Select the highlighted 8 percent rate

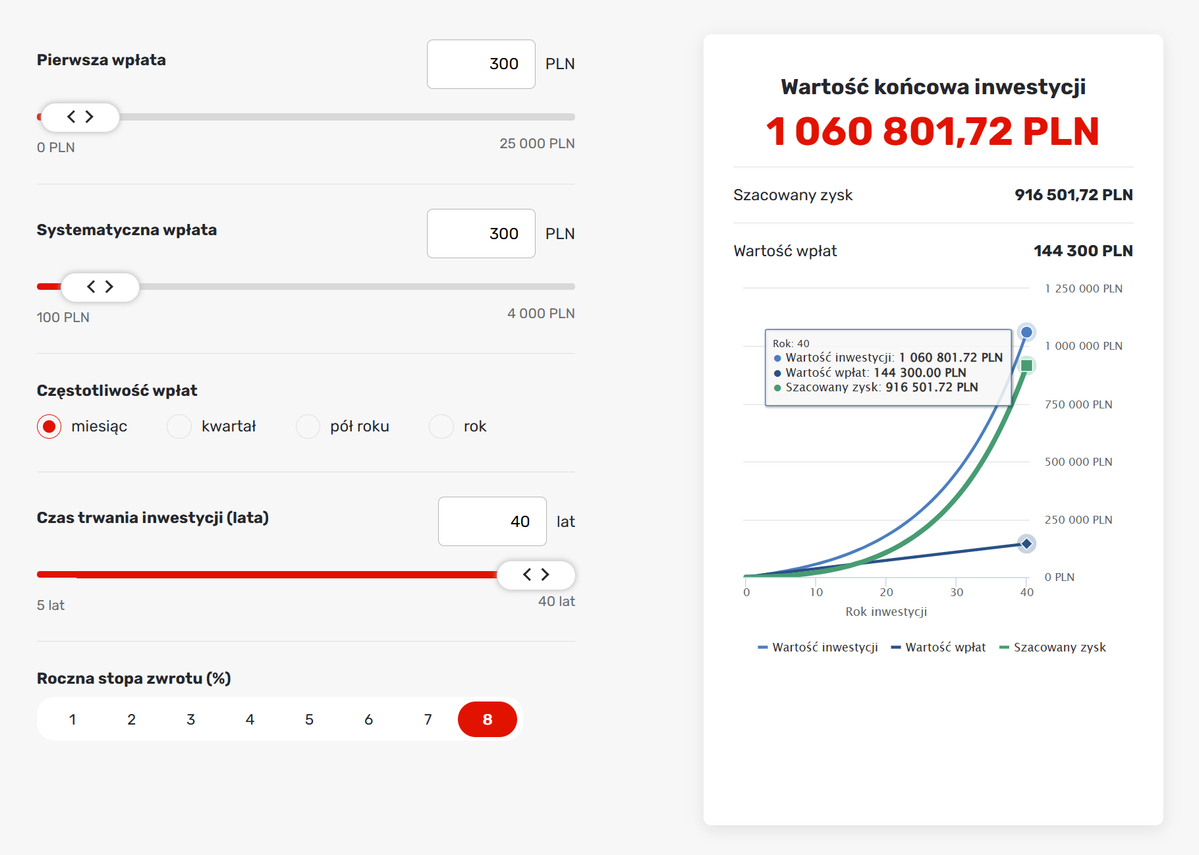tap(487, 720)
